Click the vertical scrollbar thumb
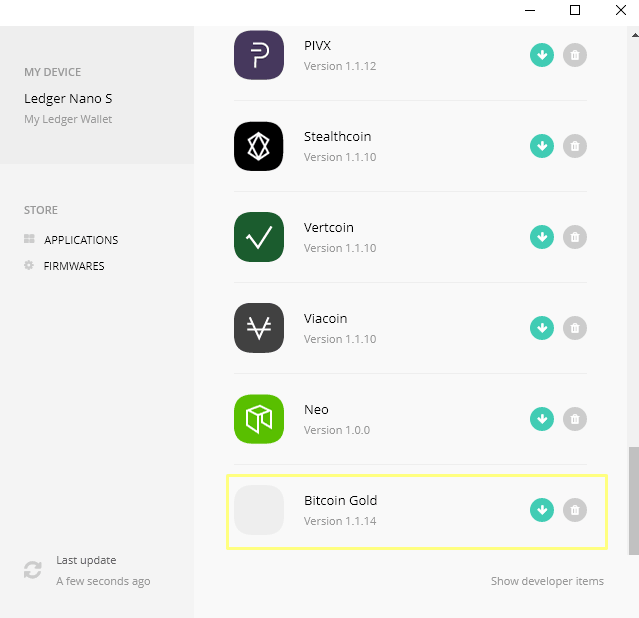 tap(632, 500)
